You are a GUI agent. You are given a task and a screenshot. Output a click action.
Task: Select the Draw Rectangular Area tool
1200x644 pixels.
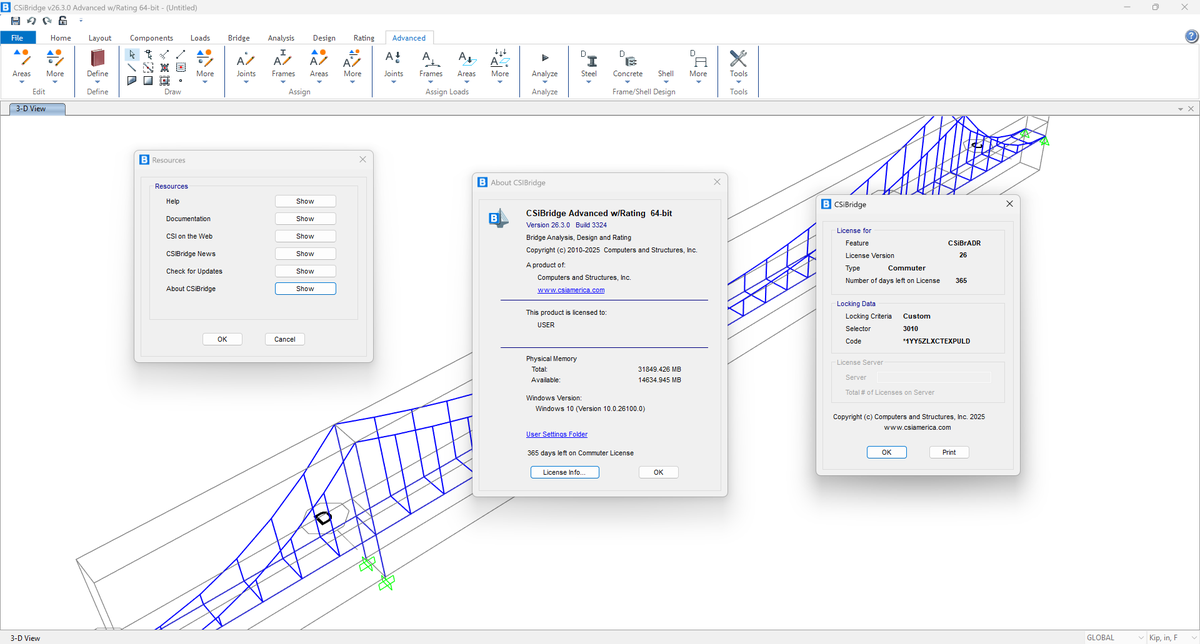(148, 81)
